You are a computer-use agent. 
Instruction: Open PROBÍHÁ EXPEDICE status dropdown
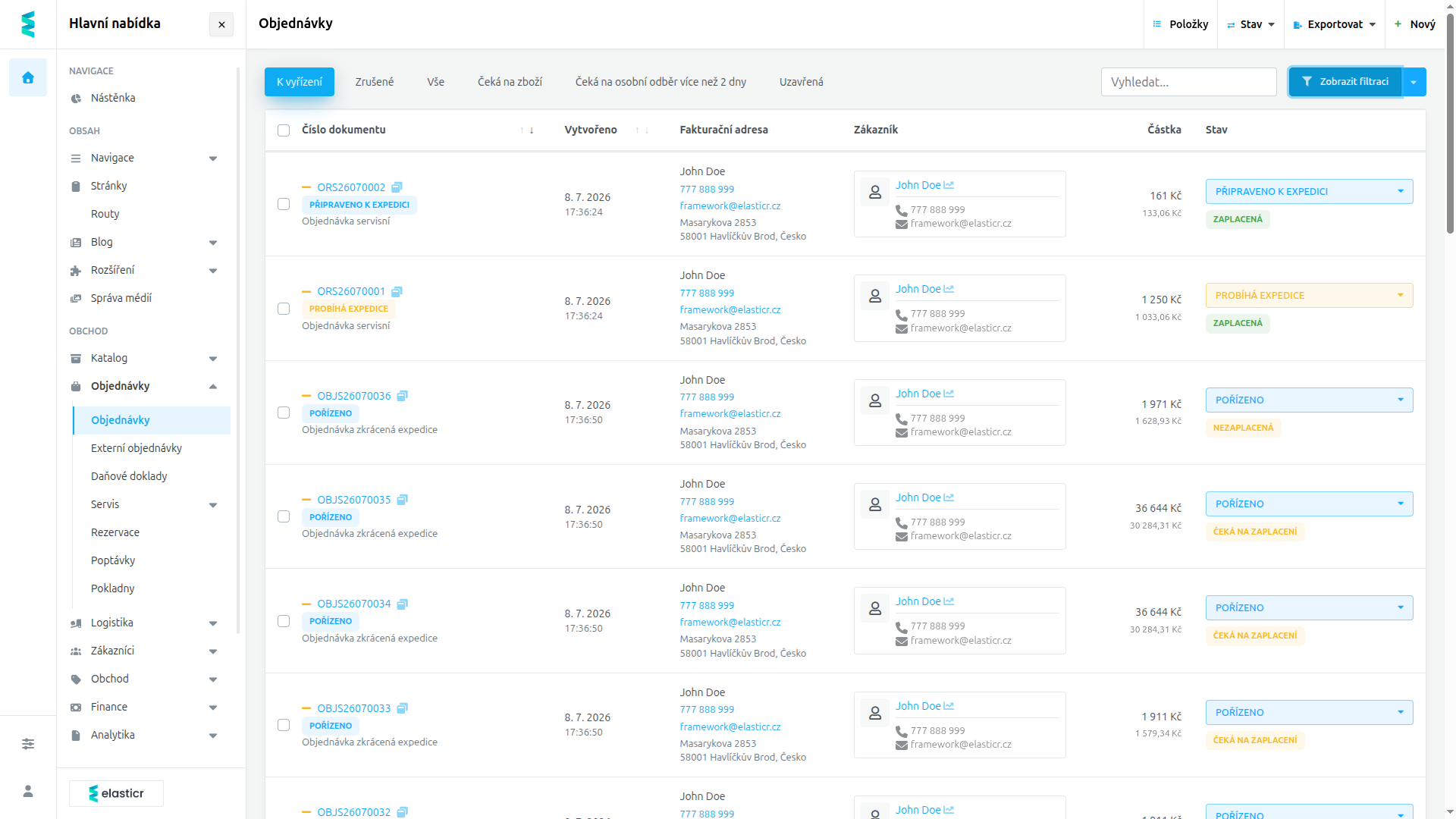[1309, 296]
